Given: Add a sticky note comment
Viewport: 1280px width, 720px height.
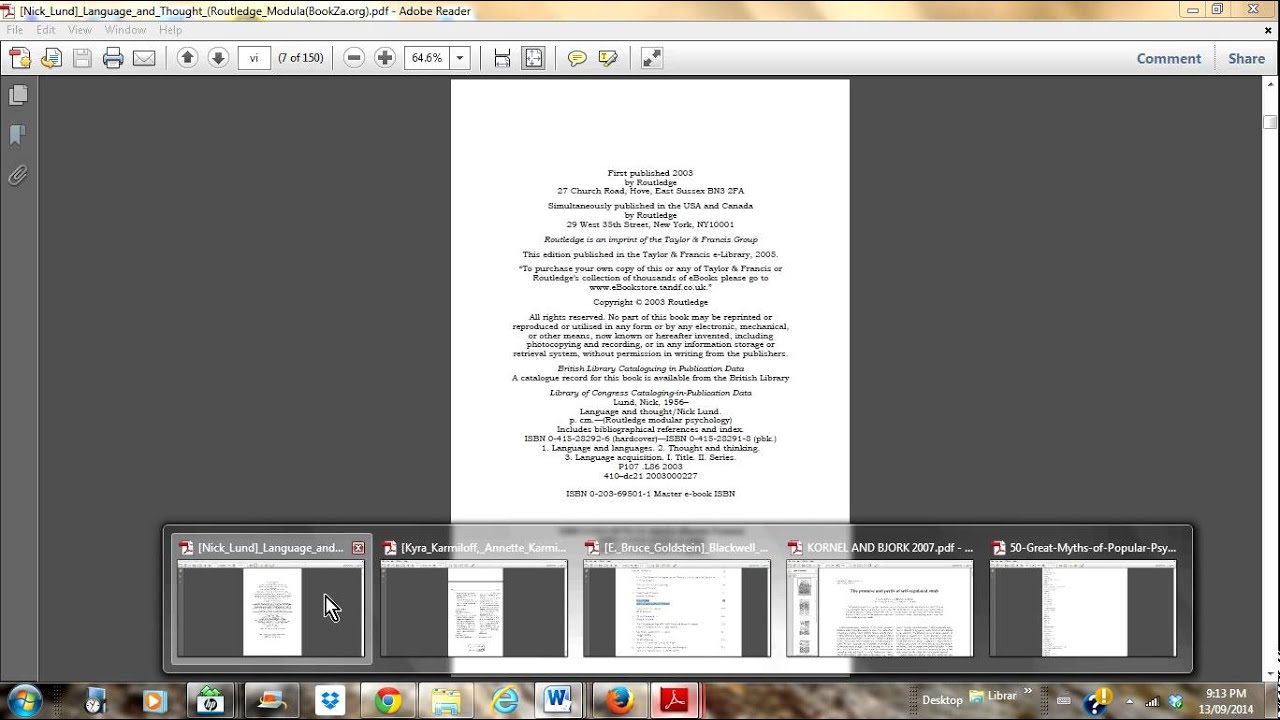Looking at the screenshot, I should click(x=577, y=58).
